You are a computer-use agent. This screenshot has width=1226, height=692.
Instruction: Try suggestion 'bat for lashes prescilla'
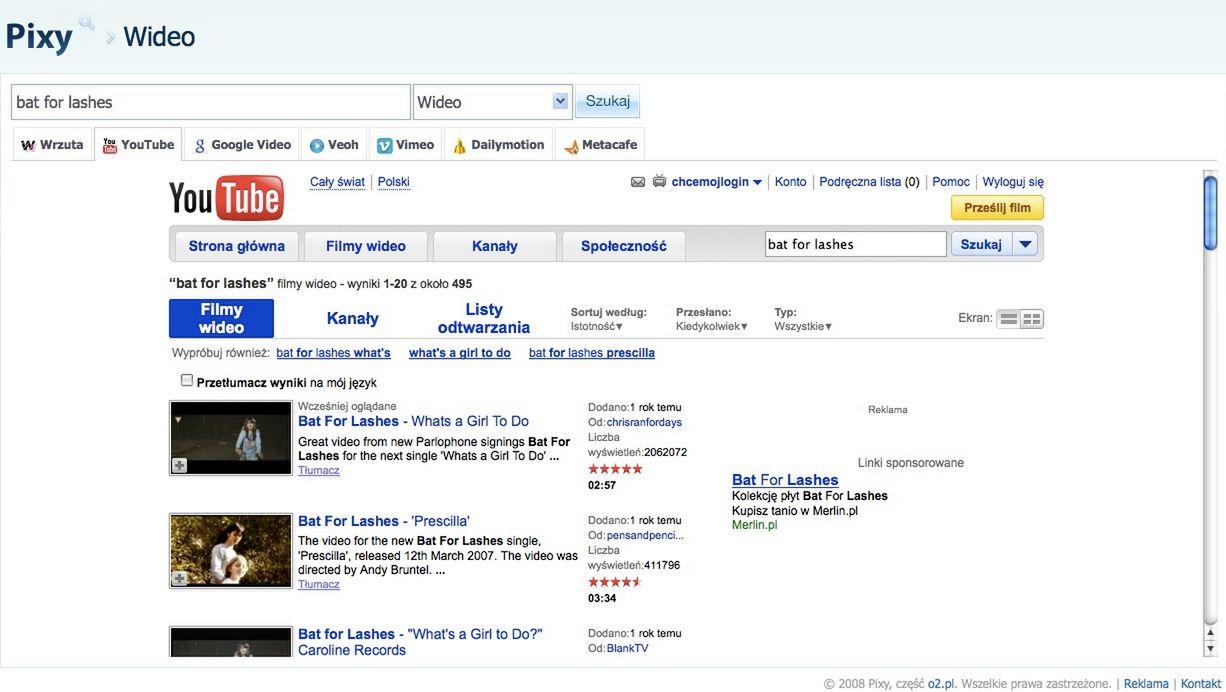pos(592,353)
